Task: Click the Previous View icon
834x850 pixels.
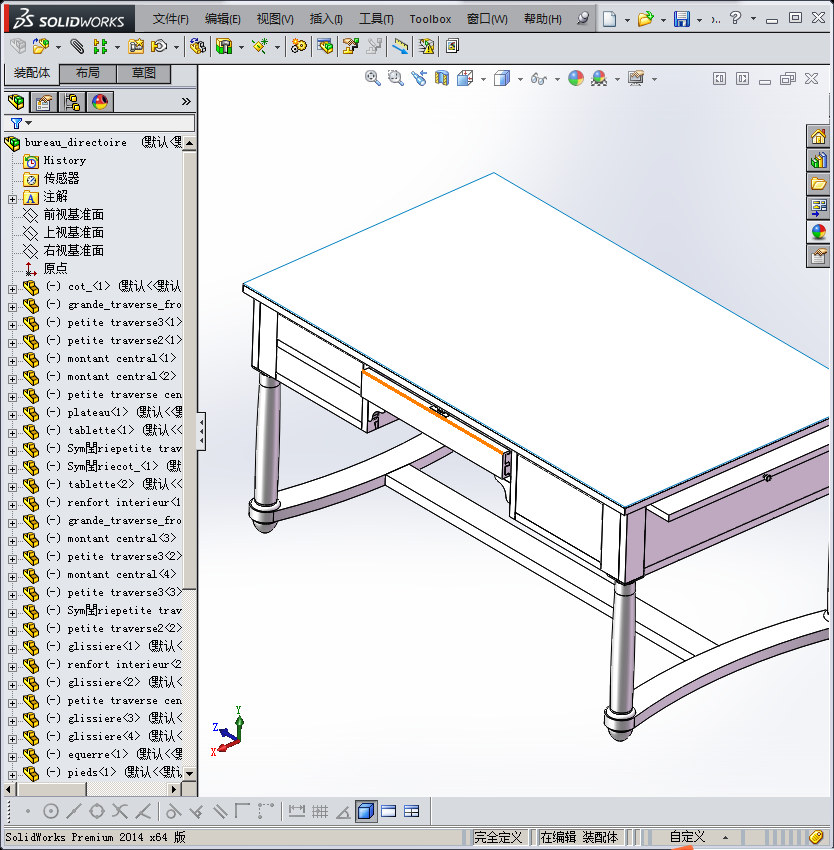Action: pos(419,79)
